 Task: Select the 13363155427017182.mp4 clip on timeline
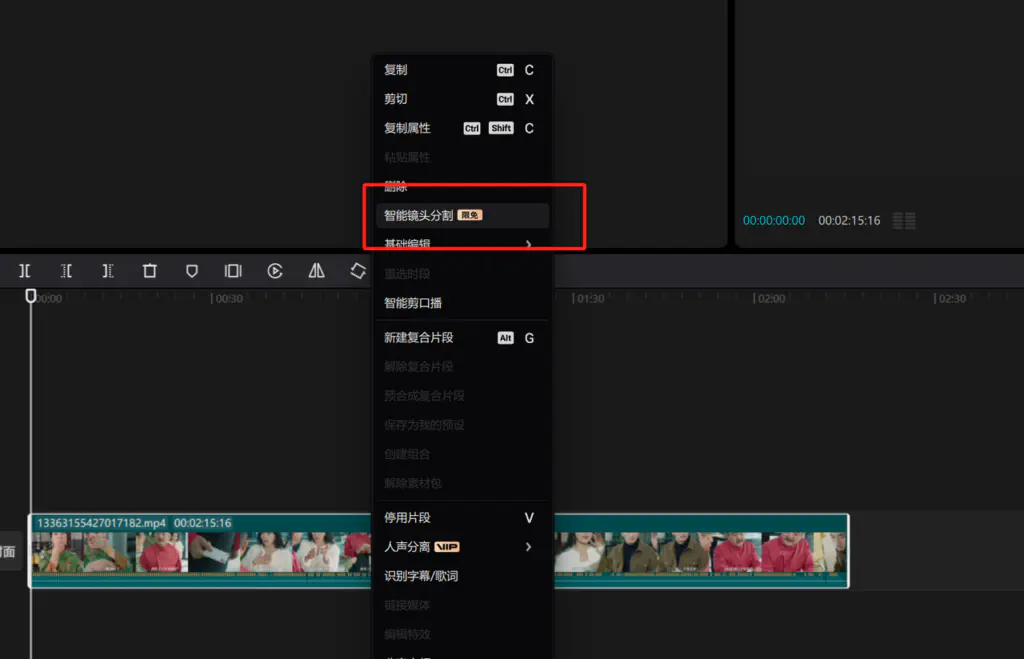click(x=200, y=551)
